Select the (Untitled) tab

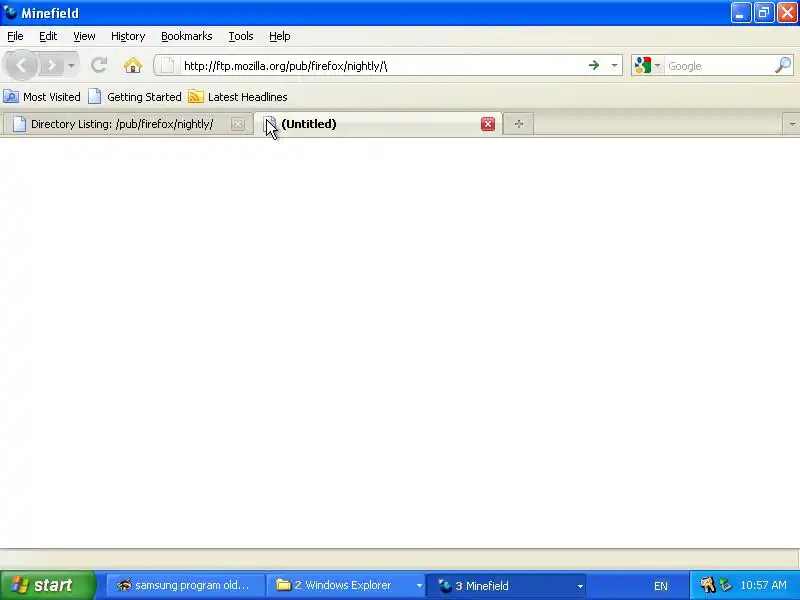[378, 124]
